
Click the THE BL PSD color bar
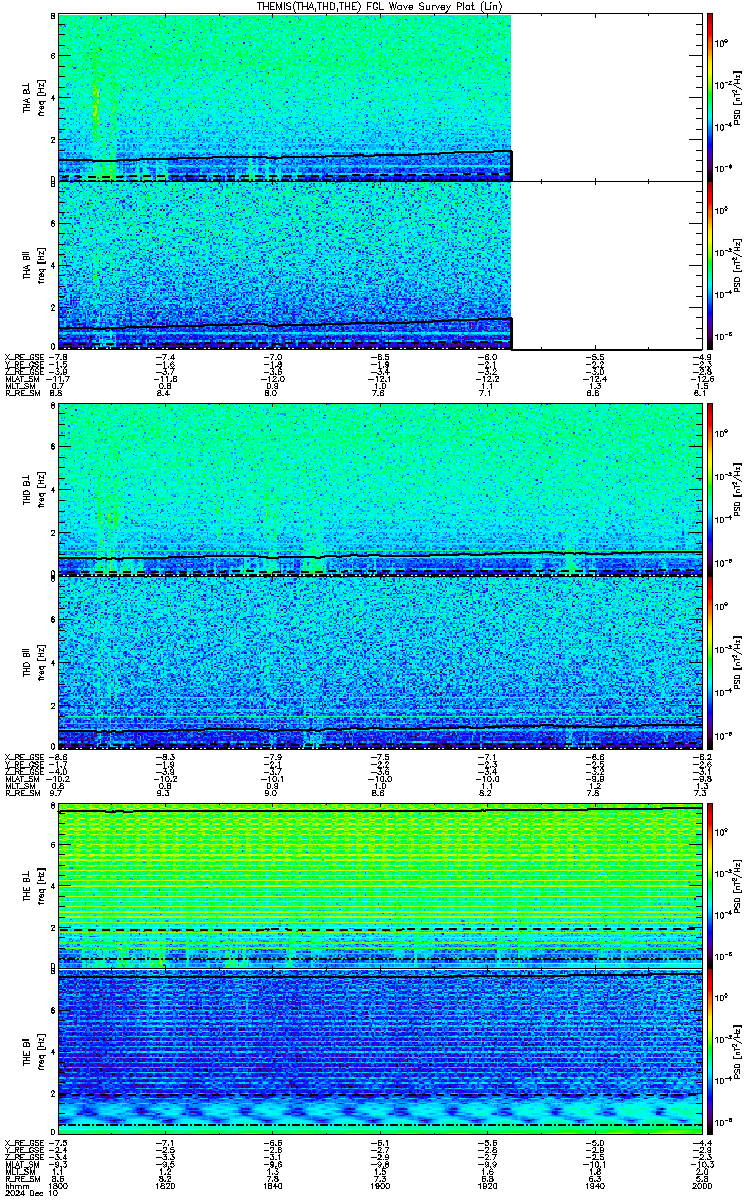[x=710, y=886]
